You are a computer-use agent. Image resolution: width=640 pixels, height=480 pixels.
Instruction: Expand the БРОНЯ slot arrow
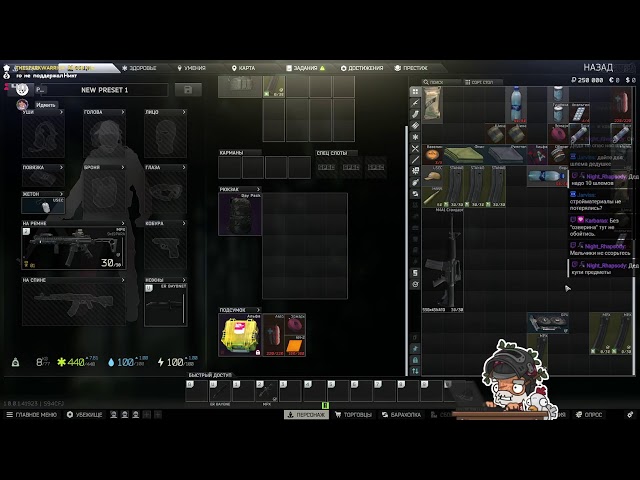tap(122, 167)
